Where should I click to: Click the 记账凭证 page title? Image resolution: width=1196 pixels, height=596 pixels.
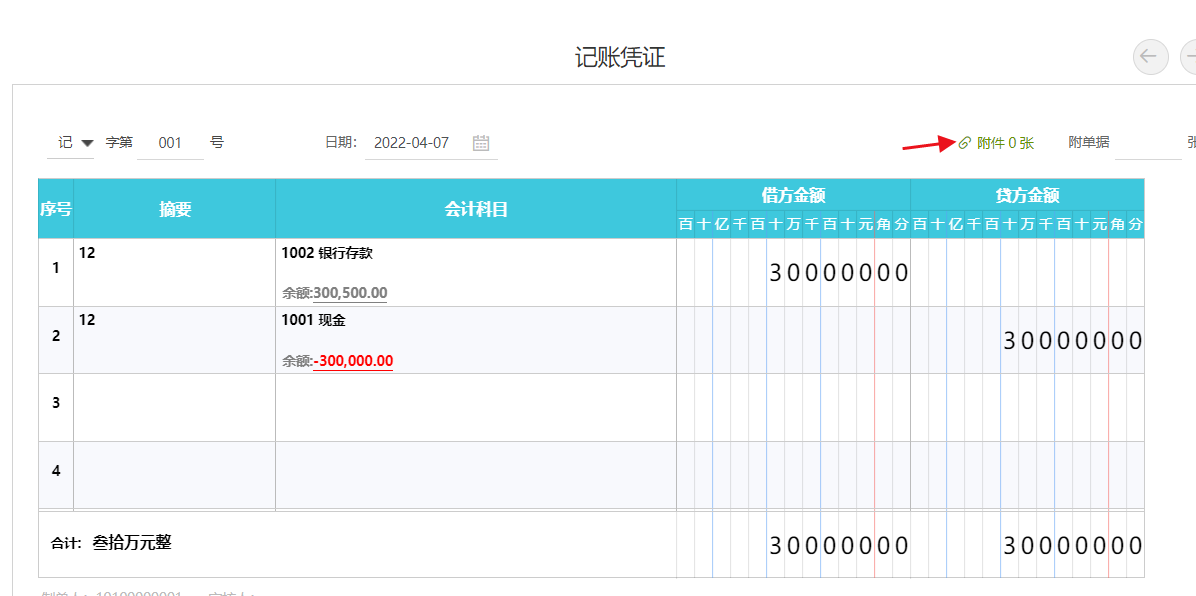pyautogui.click(x=620, y=57)
